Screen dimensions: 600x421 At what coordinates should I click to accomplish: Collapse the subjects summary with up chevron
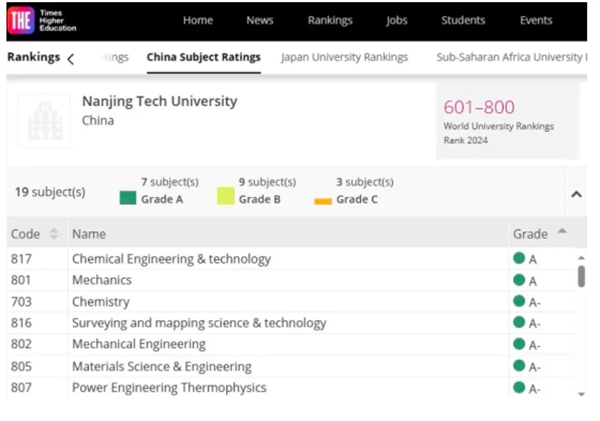(576, 194)
